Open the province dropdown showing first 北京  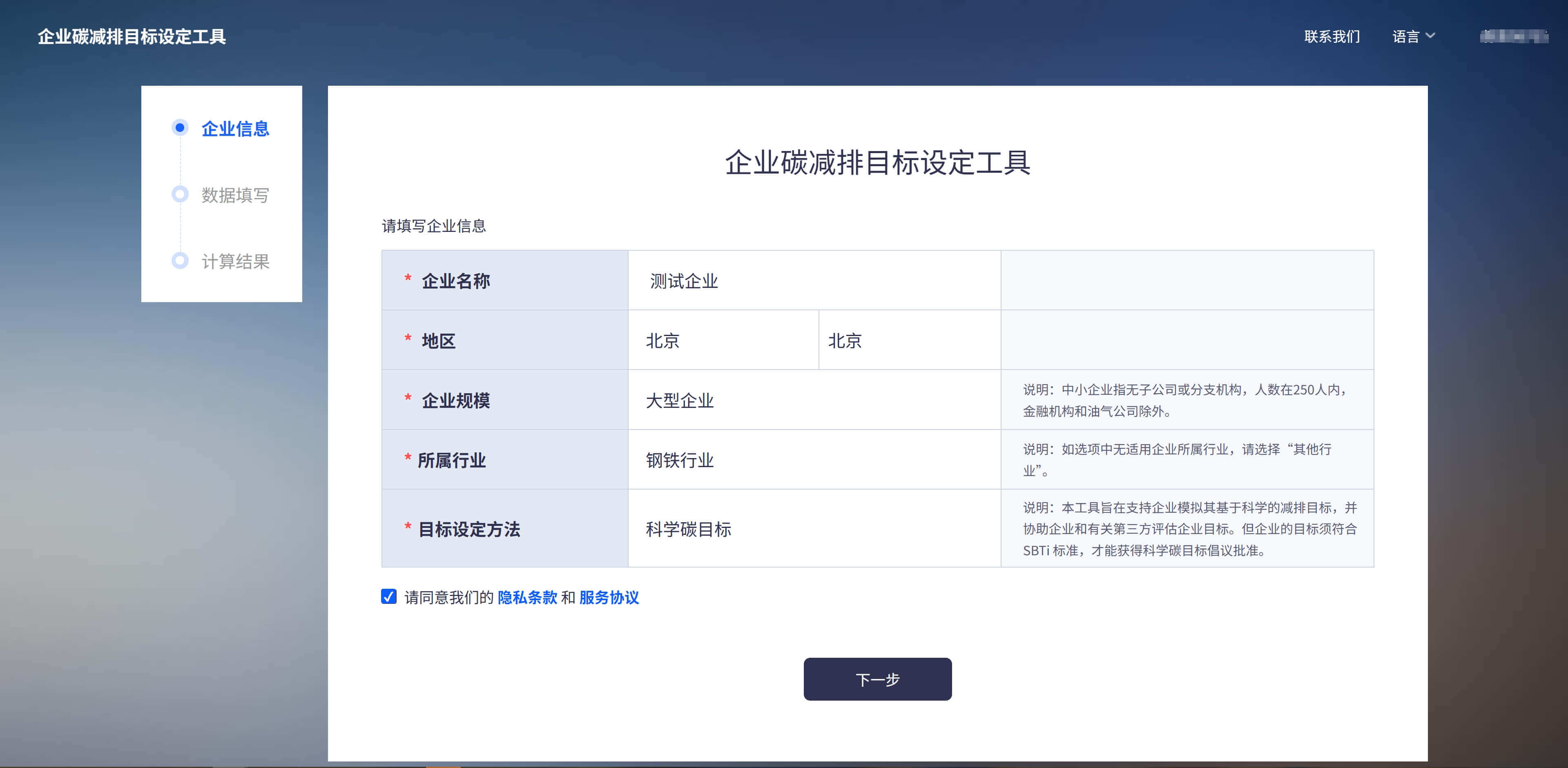pyautogui.click(x=723, y=340)
